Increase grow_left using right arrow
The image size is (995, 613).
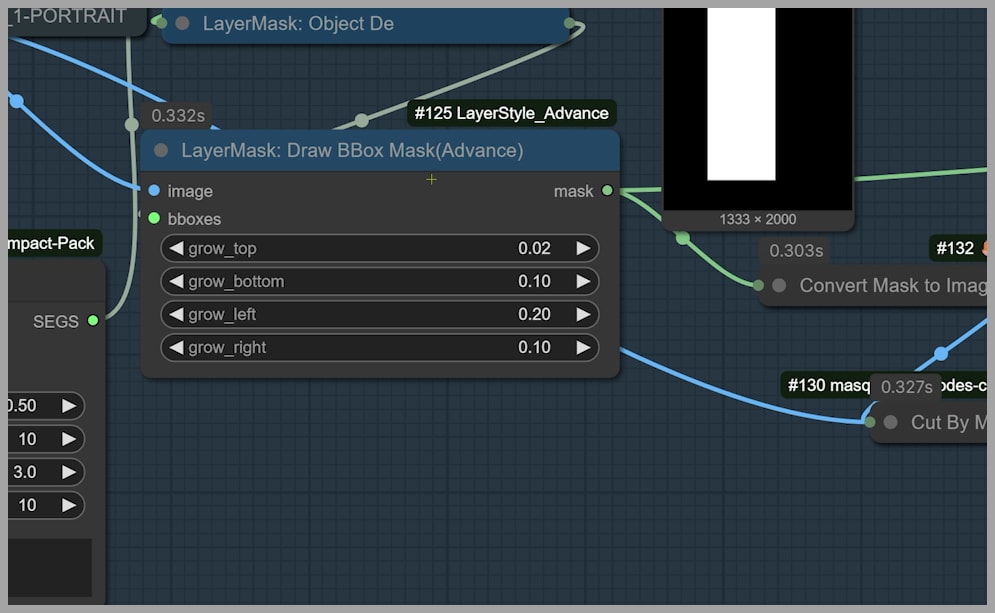point(583,314)
